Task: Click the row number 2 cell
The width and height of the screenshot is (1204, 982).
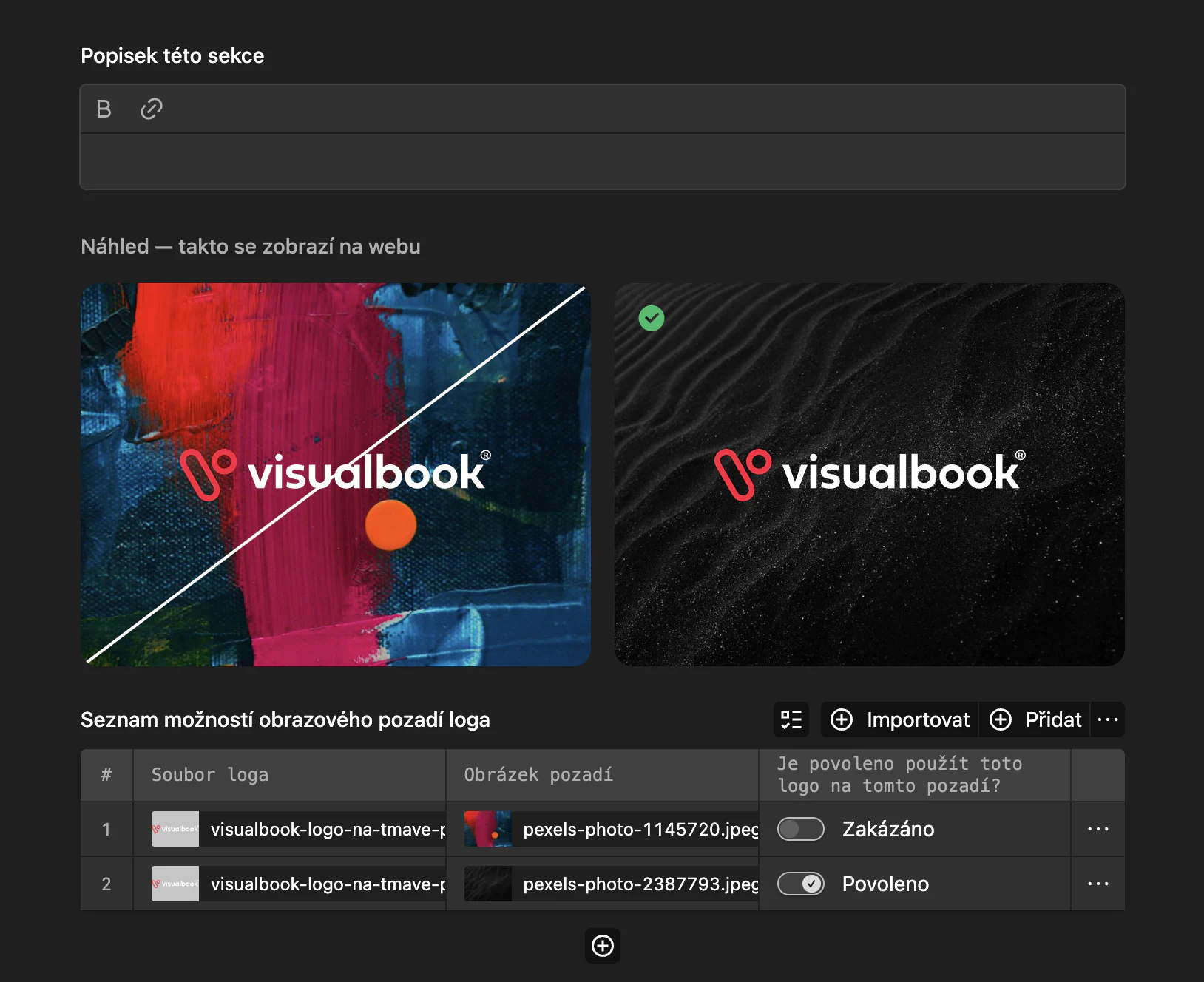Action: click(106, 884)
